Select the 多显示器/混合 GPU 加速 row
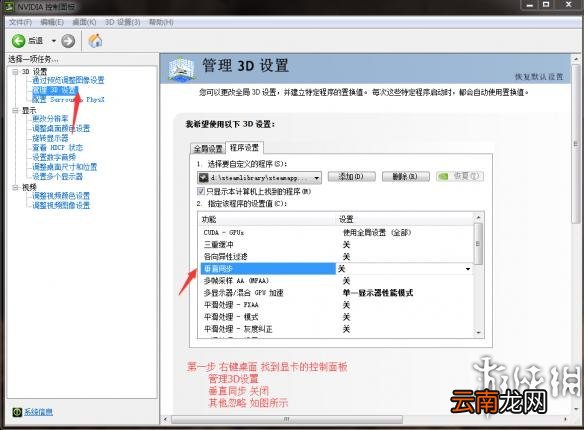The image size is (584, 430). pyautogui.click(x=337, y=293)
